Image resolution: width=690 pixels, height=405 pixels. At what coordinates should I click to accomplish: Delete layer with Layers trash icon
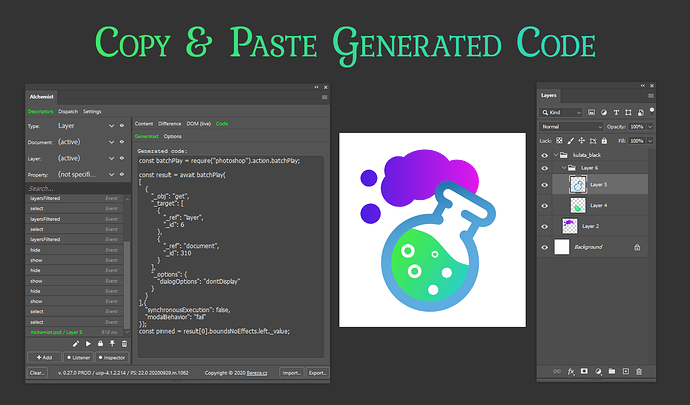pos(639,372)
